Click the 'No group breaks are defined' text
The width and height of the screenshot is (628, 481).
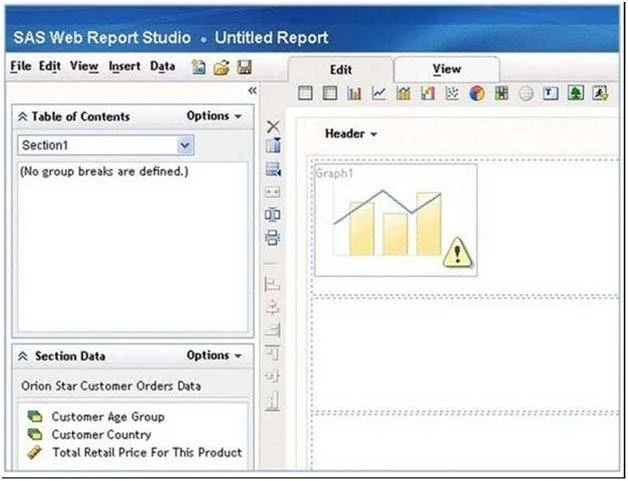click(x=104, y=171)
